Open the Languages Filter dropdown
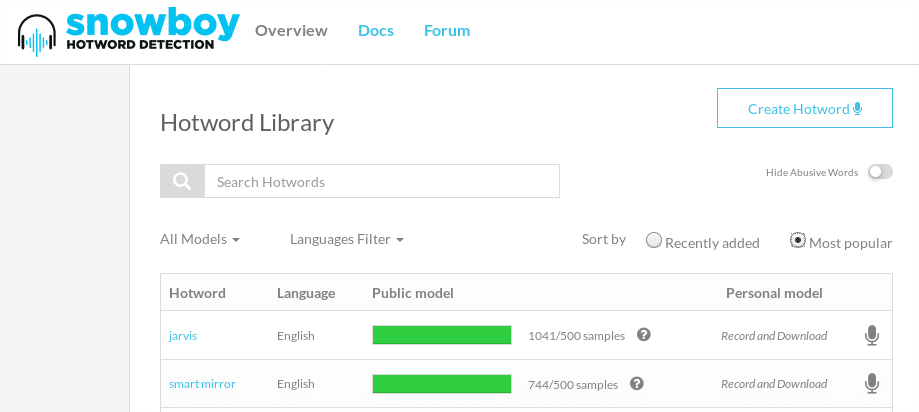 click(347, 239)
